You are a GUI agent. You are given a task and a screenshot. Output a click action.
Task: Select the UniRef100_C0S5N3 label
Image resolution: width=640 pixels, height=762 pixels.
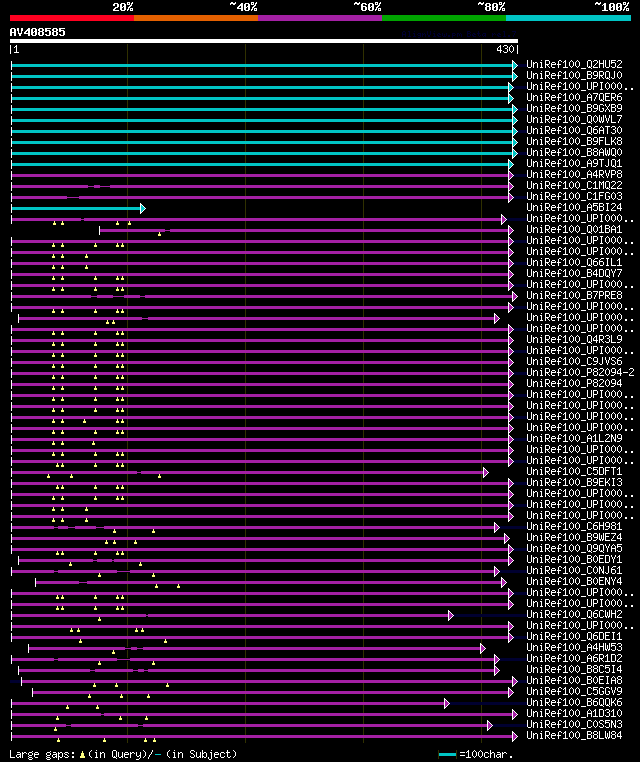(x=574, y=725)
